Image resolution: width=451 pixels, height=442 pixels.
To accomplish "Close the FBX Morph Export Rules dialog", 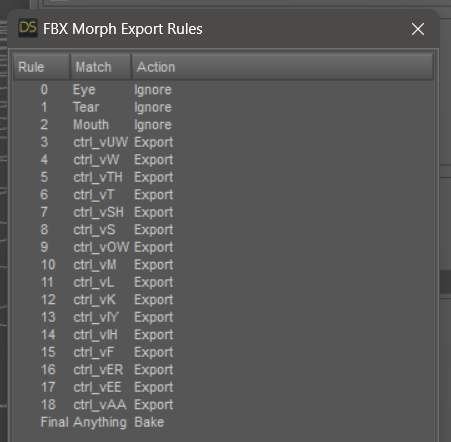I will (x=418, y=29).
